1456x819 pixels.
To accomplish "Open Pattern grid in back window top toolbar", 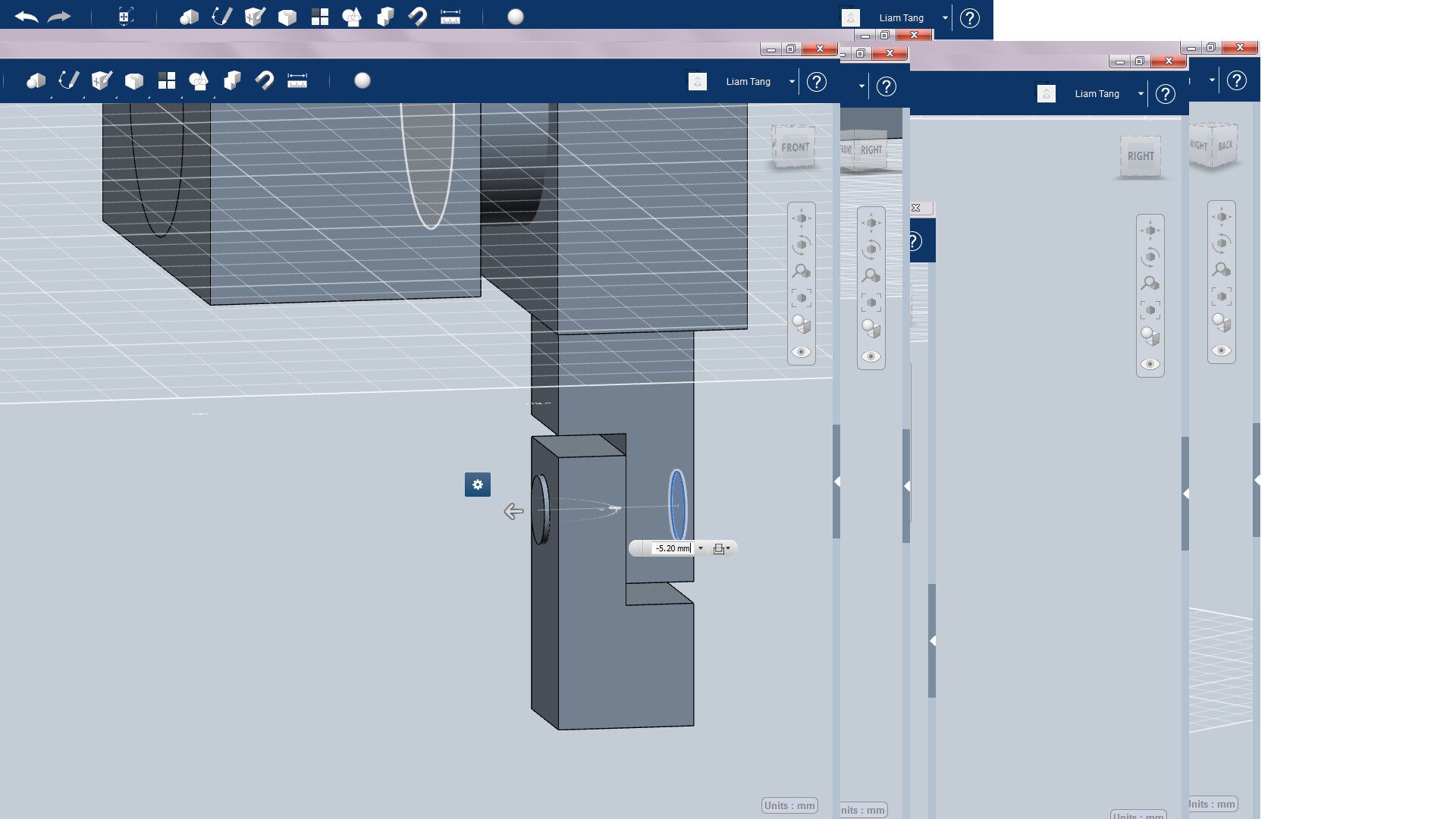I will coord(320,17).
